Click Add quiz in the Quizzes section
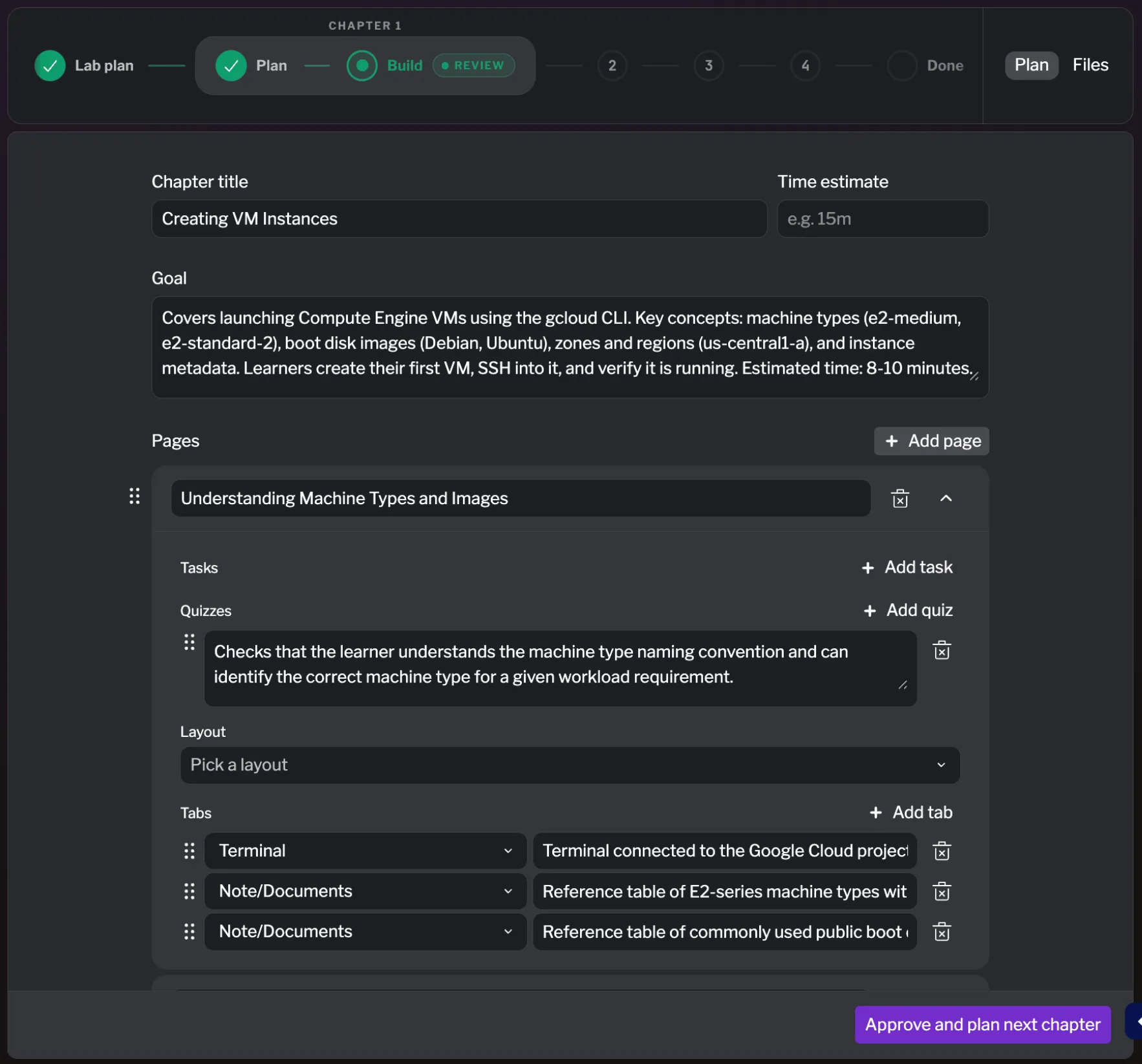The width and height of the screenshot is (1142, 1064). tap(908, 610)
